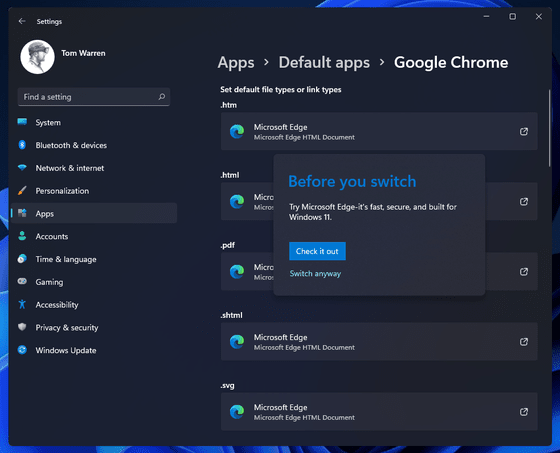Click the .svg file type label
This screenshot has height=453, width=560.
coord(228,385)
